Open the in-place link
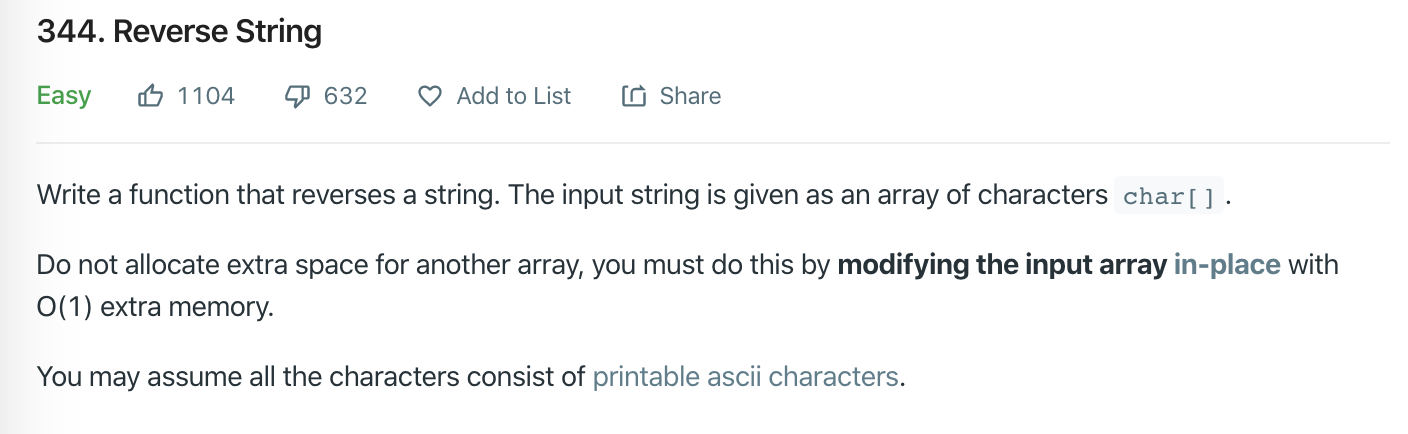Viewport: 1408px width, 434px height. (x=1227, y=265)
